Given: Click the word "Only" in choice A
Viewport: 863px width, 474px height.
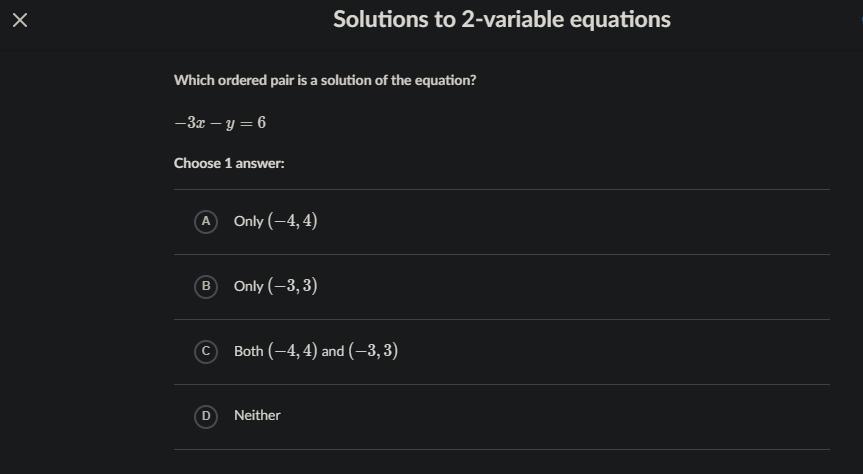Looking at the screenshot, I should tap(248, 222).
